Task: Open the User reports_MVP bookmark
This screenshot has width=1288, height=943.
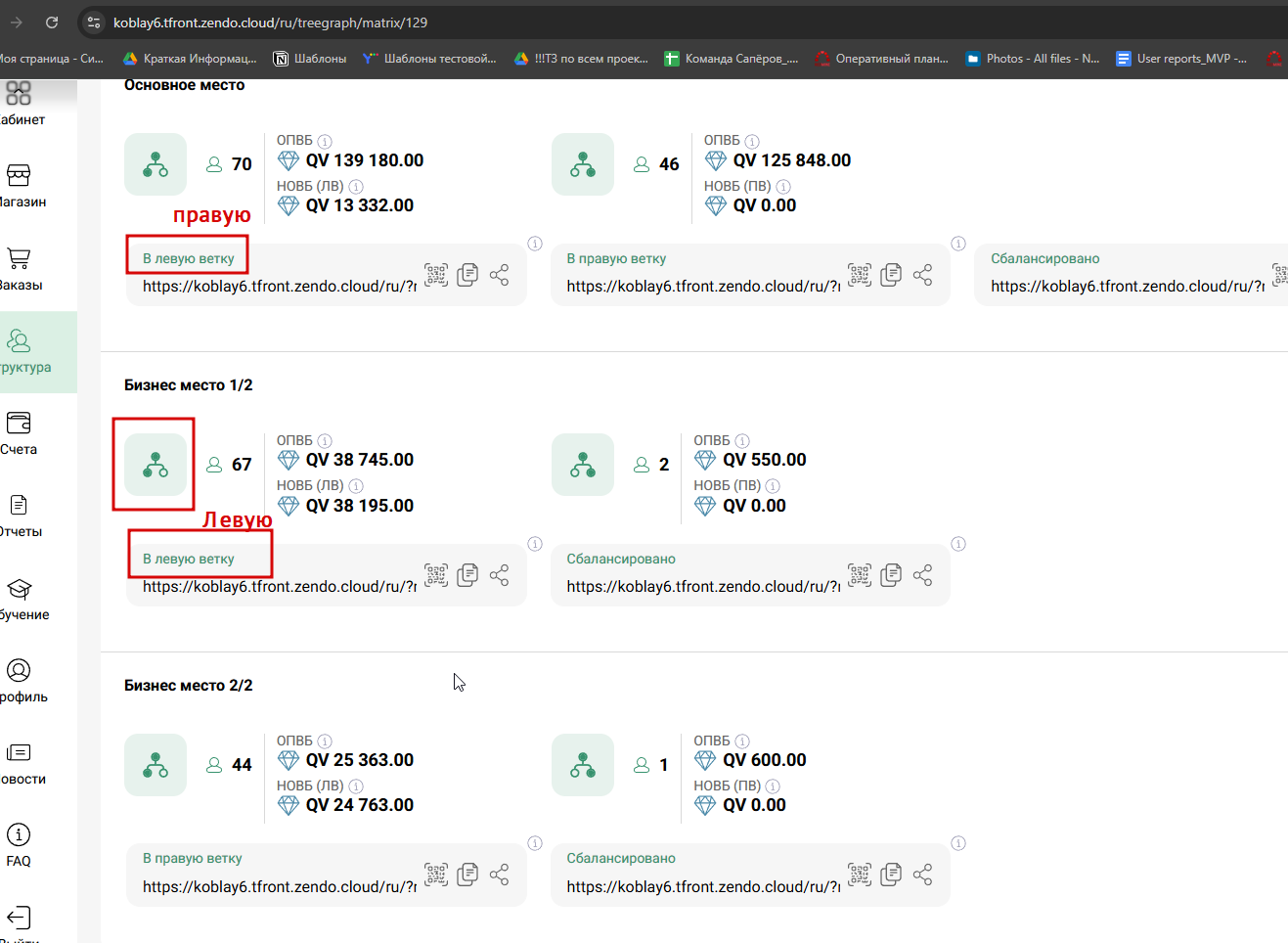Action: (1181, 59)
